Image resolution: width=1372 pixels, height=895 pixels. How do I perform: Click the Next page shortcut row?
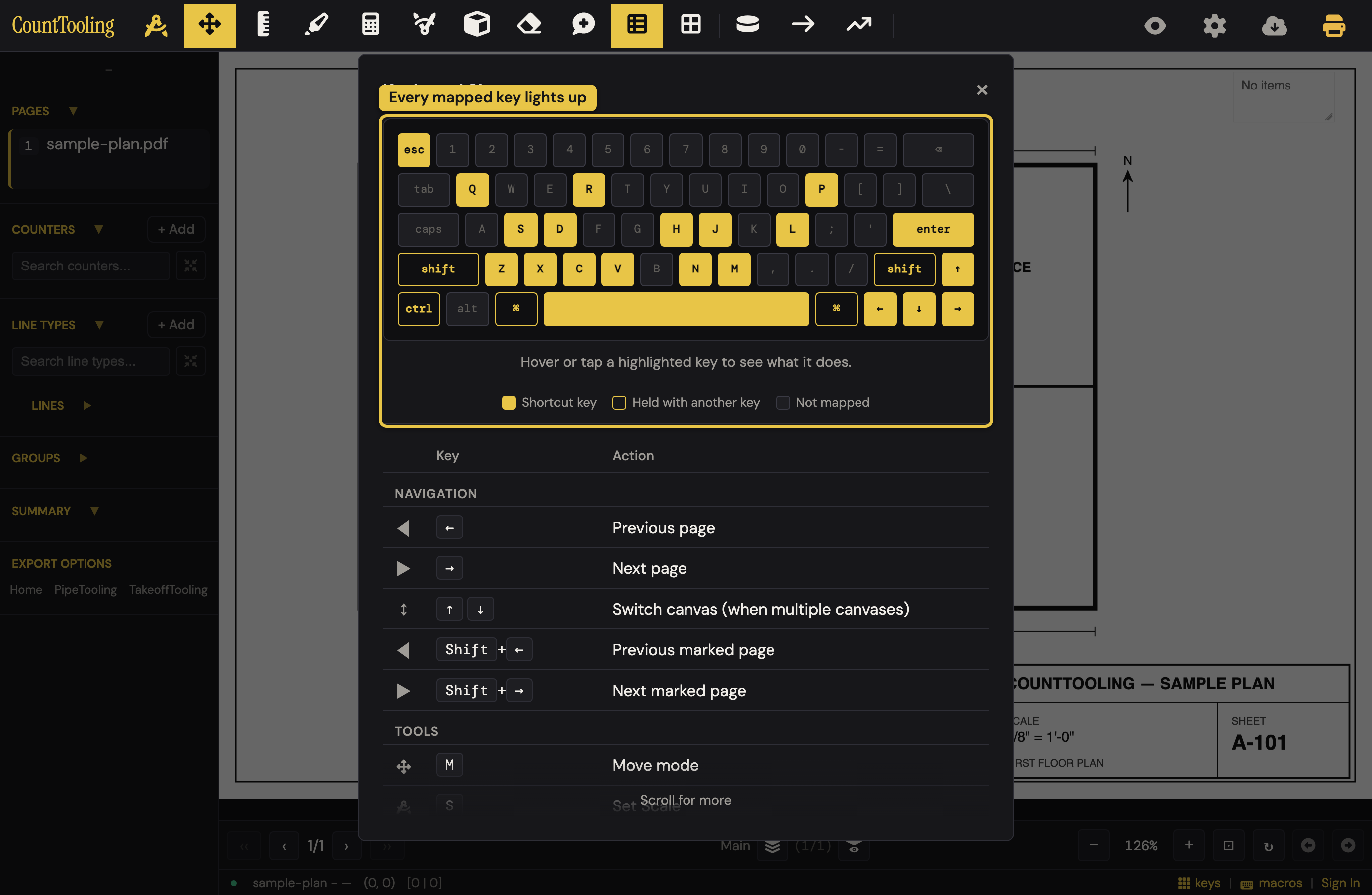pyautogui.click(x=686, y=569)
